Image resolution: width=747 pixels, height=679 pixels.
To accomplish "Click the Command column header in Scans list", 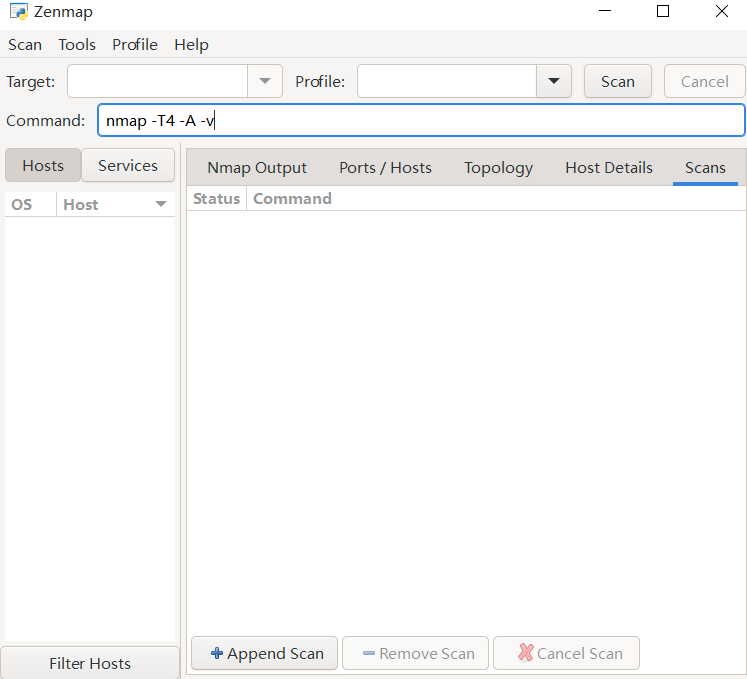I will click(x=496, y=199).
